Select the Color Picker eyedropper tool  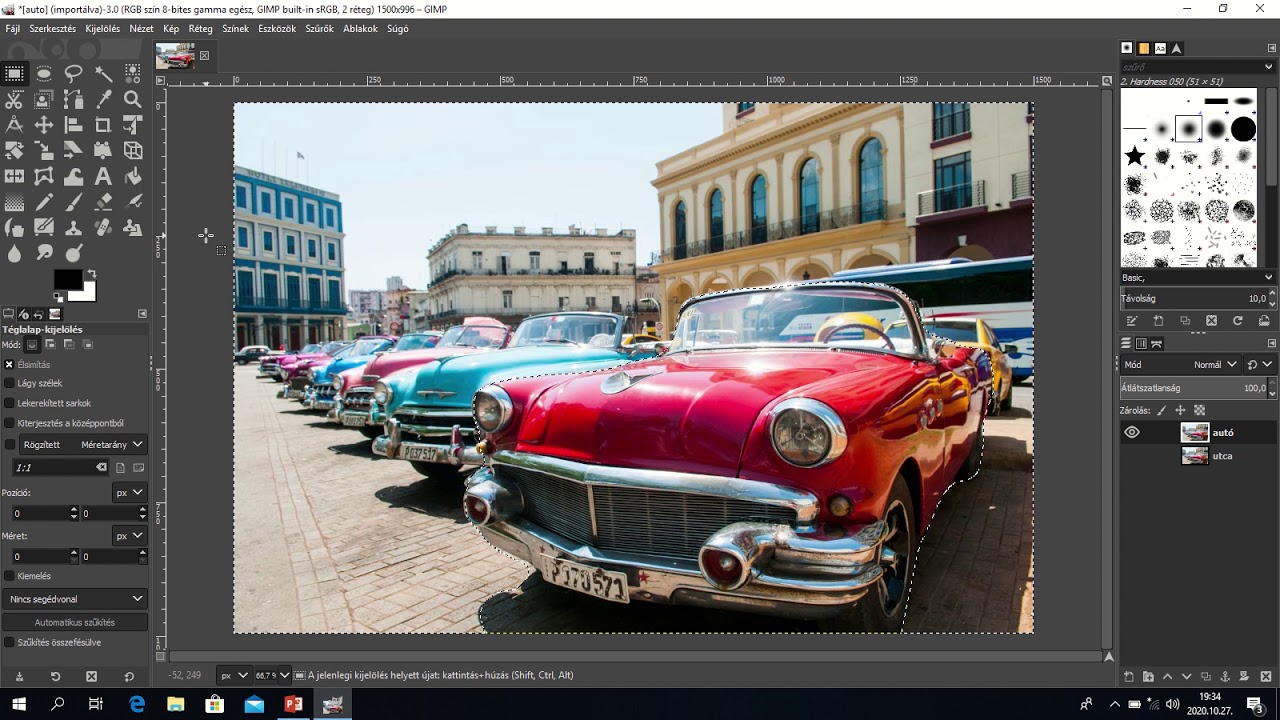coord(103,99)
